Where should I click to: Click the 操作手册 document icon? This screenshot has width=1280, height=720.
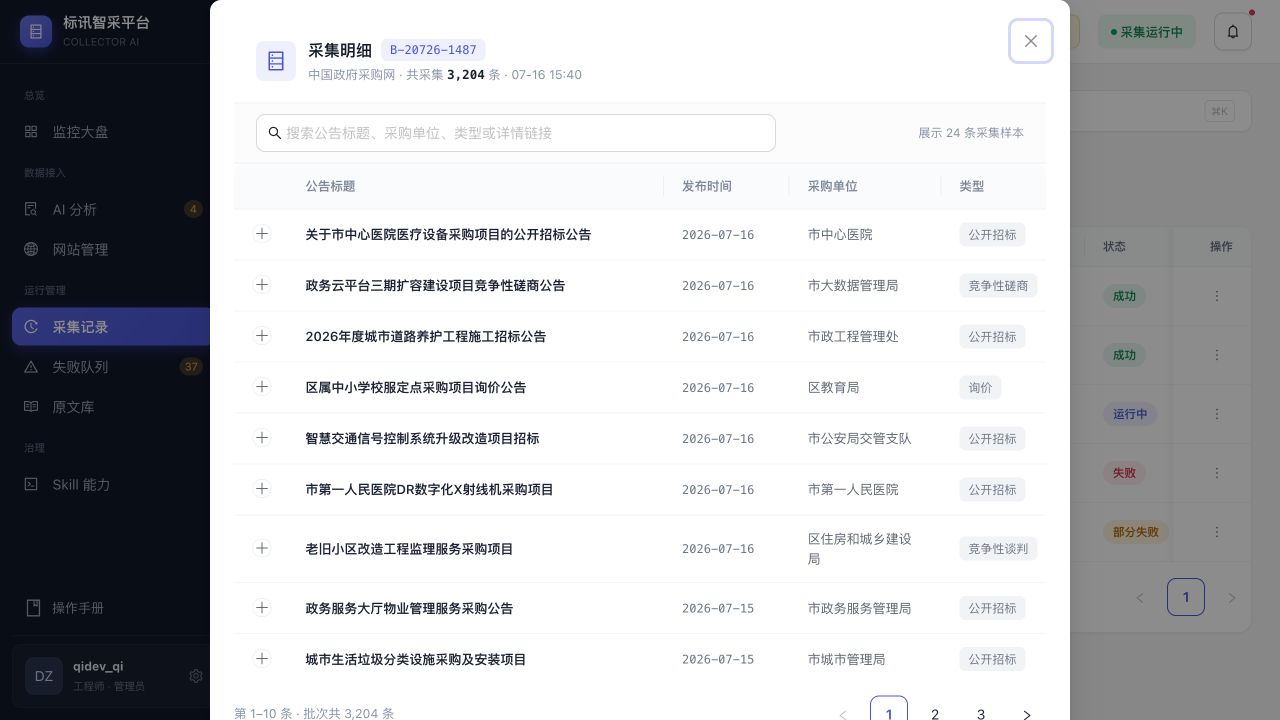pyautogui.click(x=33, y=608)
